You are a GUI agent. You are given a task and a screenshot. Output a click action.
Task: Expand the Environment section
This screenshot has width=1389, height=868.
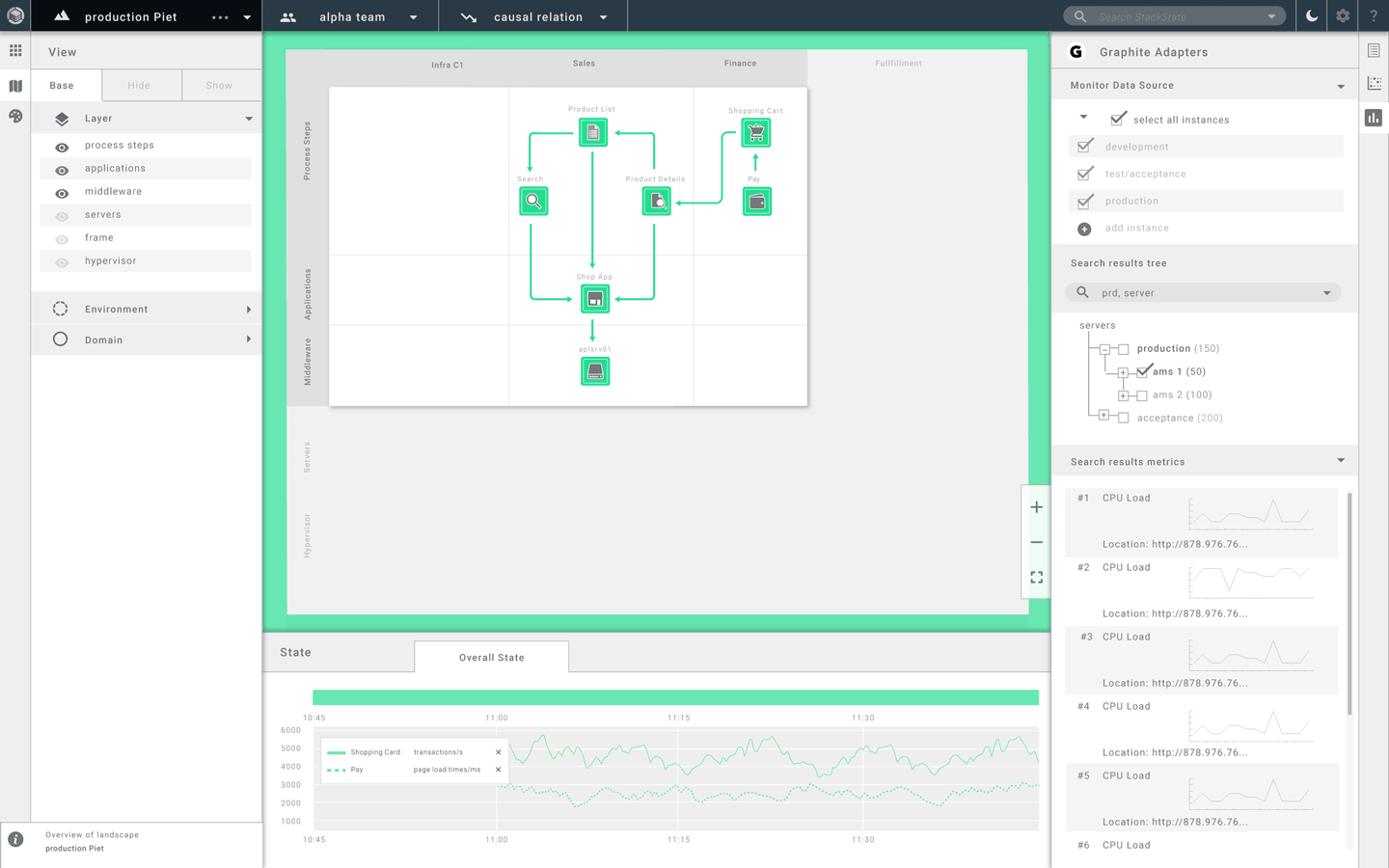click(249, 310)
